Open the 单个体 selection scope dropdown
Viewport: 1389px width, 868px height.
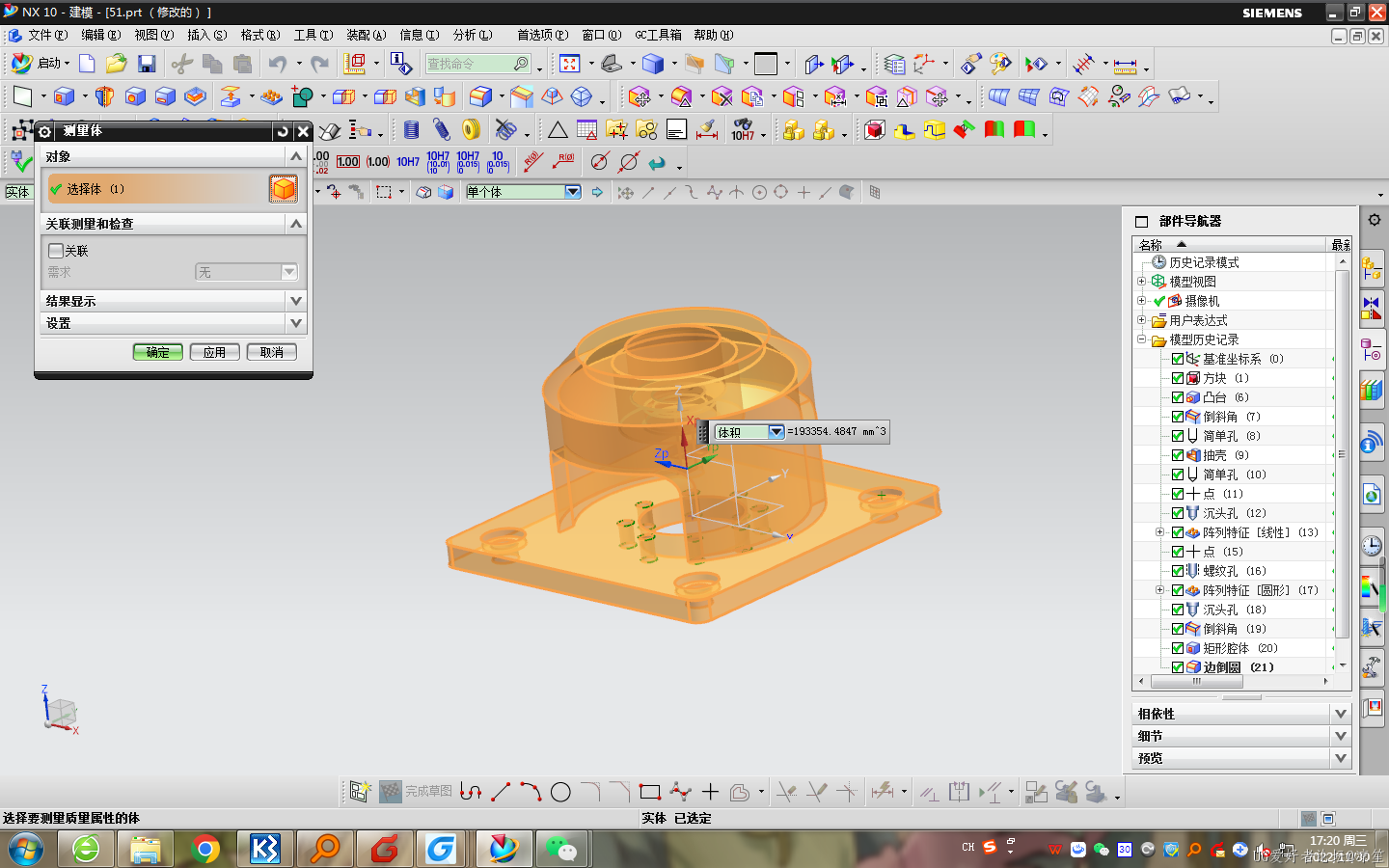(573, 192)
